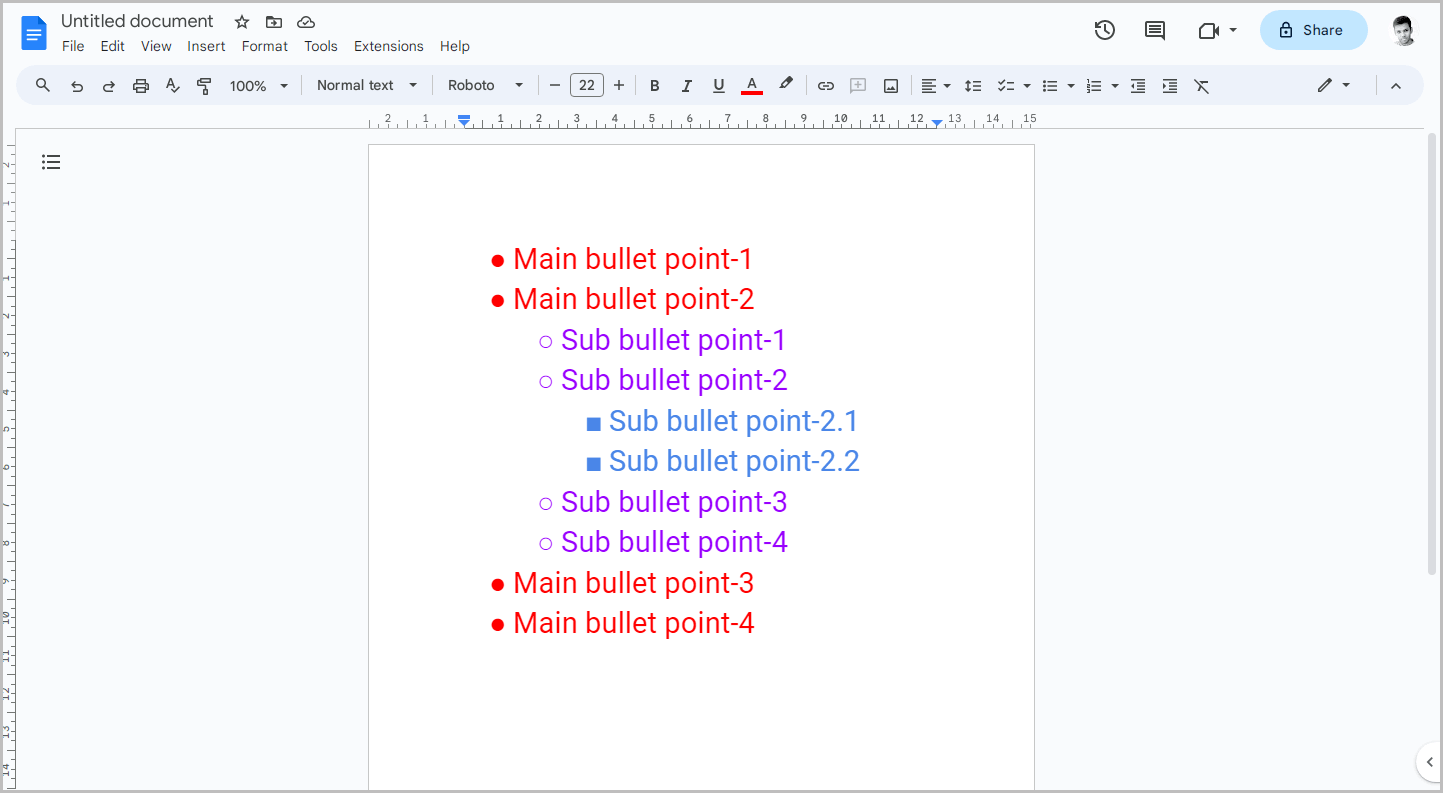1443x793 pixels.
Task: Open the version history clock icon
Action: pyautogui.click(x=1105, y=30)
